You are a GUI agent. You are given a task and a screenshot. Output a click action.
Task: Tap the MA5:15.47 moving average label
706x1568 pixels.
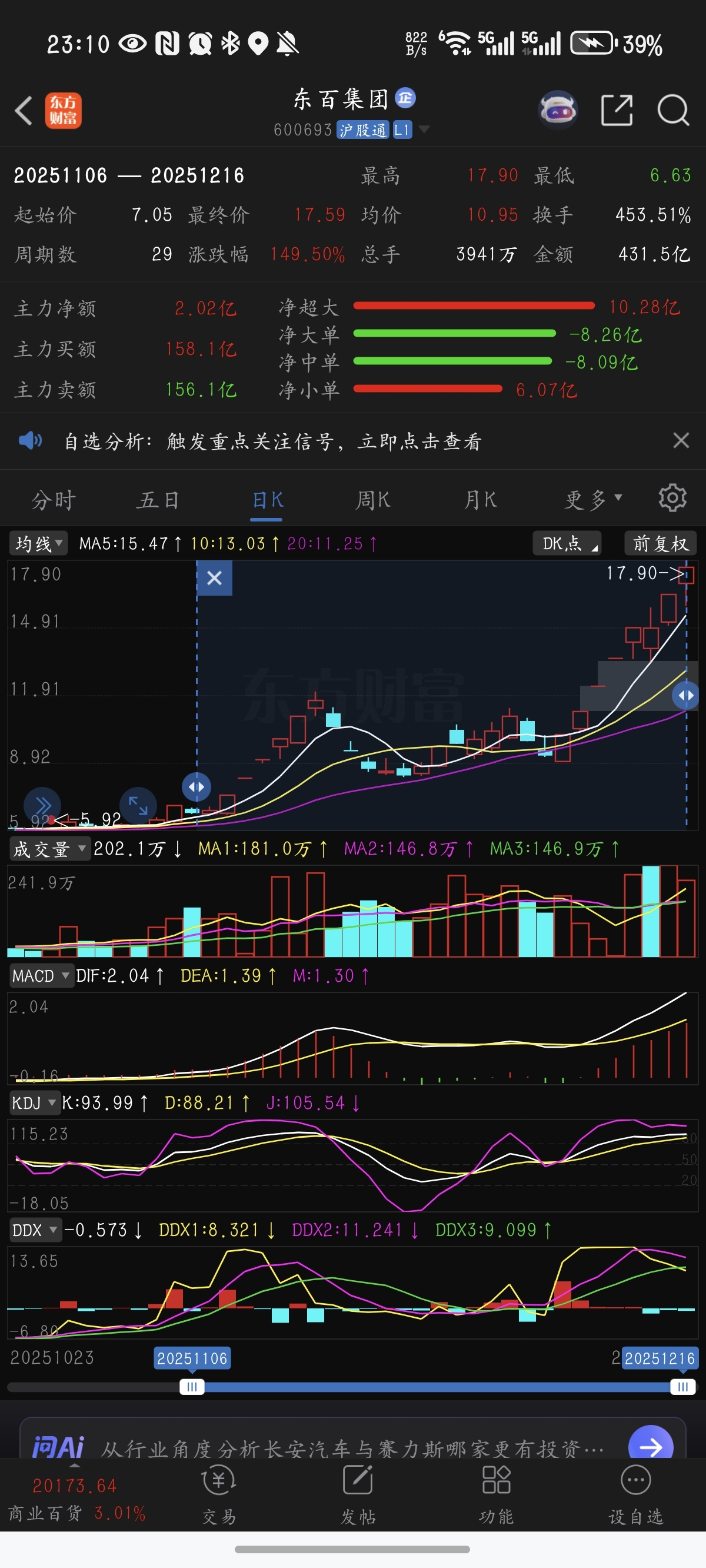point(130,544)
